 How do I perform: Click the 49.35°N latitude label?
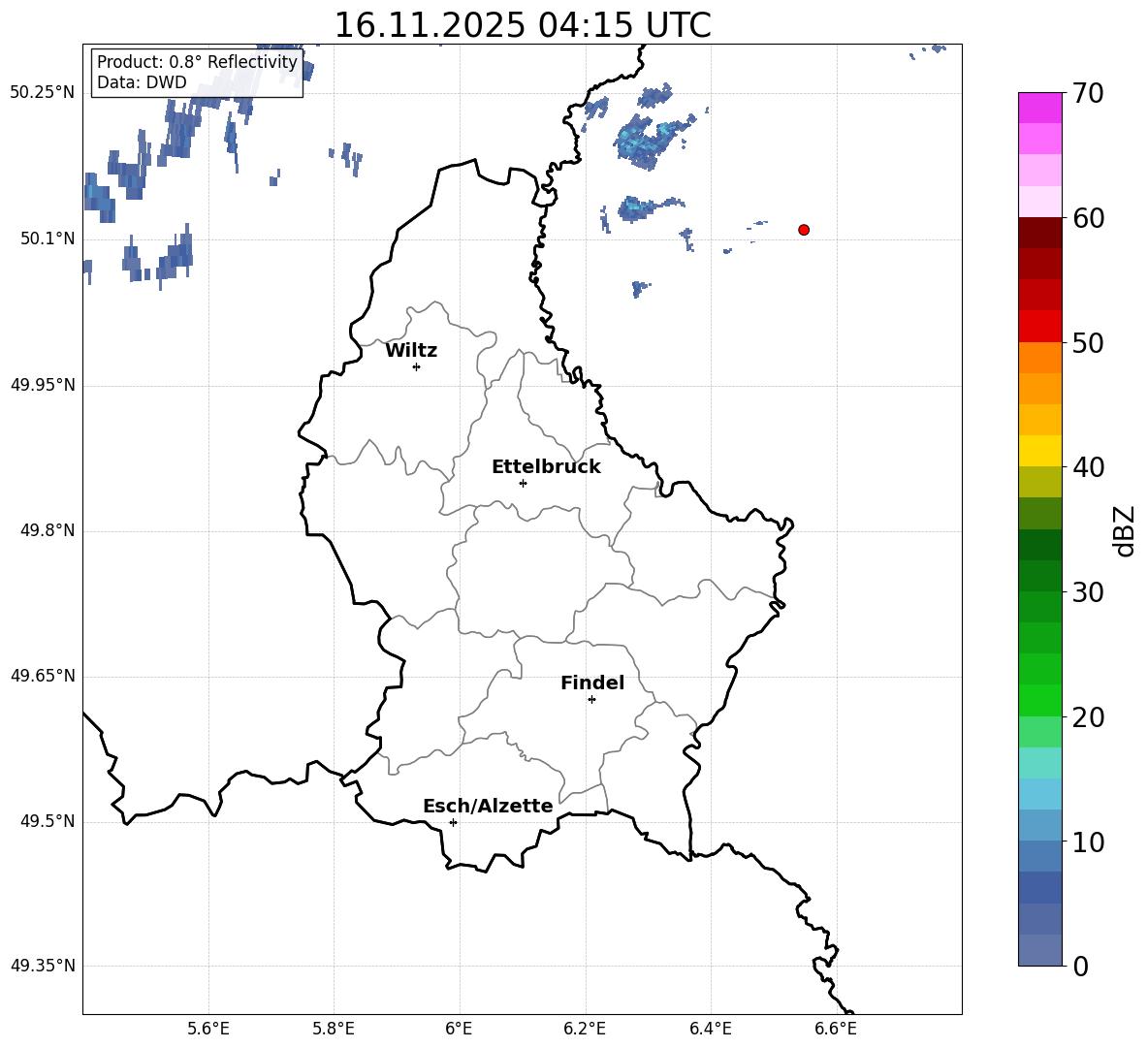(43, 966)
